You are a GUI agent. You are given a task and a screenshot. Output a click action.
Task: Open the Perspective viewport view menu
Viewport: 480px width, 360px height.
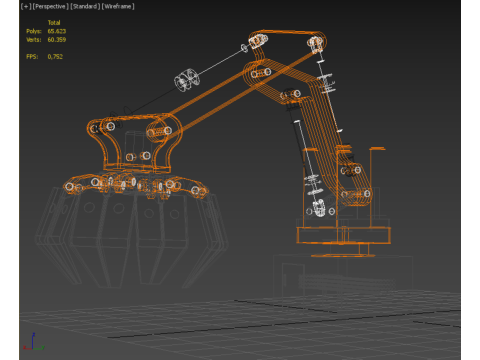[x=51, y=6]
